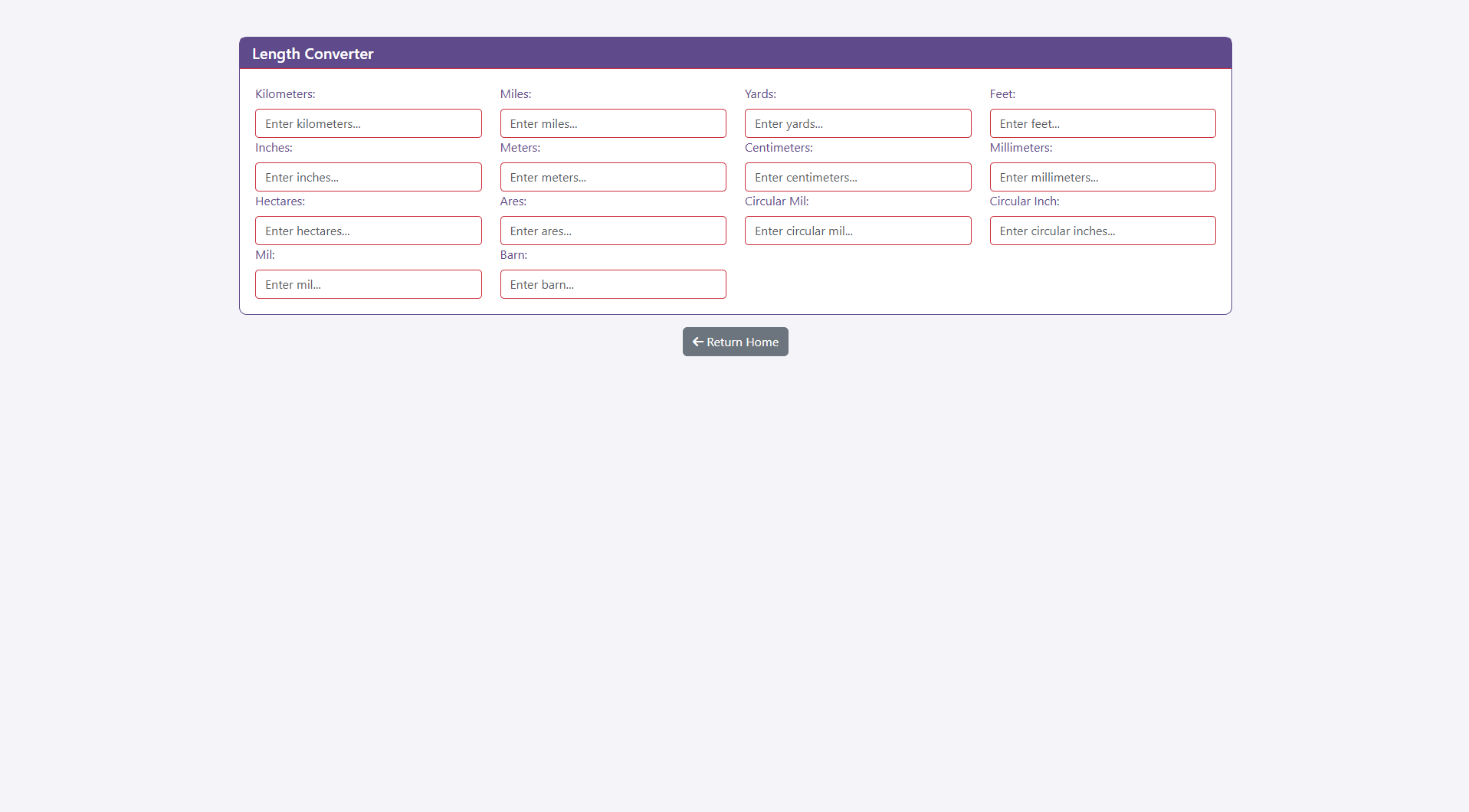Image resolution: width=1469 pixels, height=812 pixels.
Task: Click the Ares text box
Action: 612,231
